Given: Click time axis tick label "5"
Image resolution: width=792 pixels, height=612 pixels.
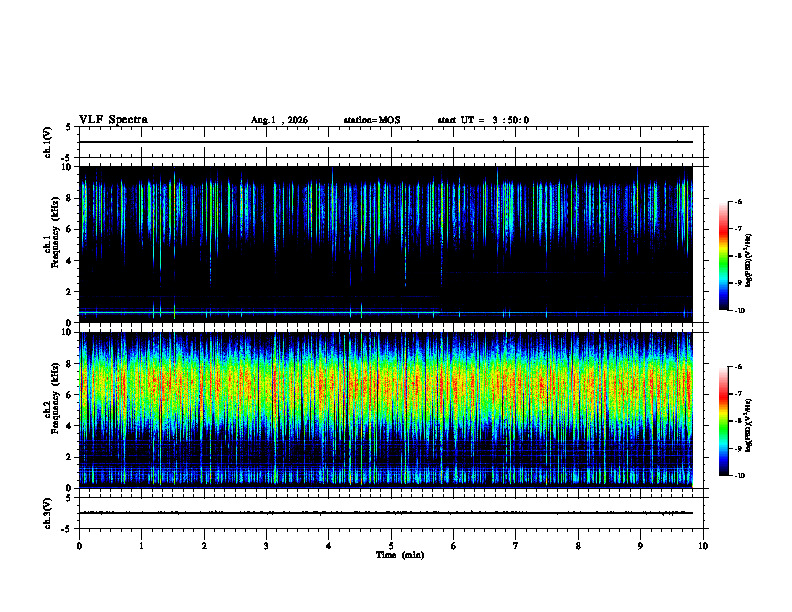Looking at the screenshot, I should (x=391, y=546).
